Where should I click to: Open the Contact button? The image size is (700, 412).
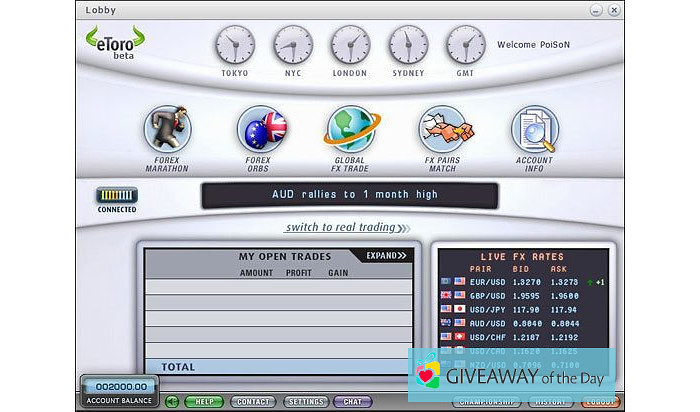click(253, 401)
